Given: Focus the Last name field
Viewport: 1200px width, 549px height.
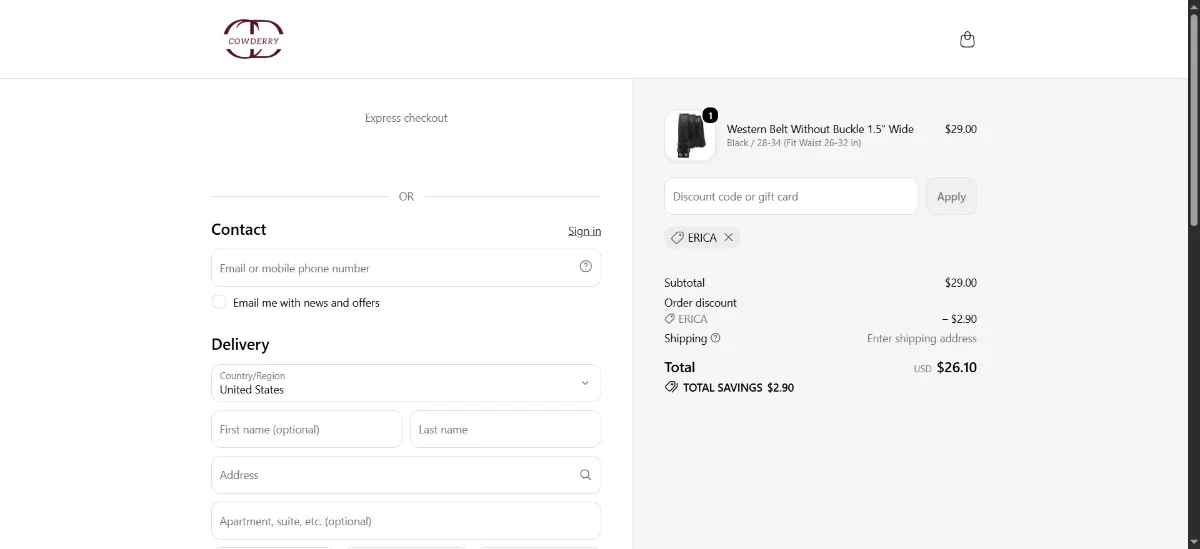Looking at the screenshot, I should [x=505, y=429].
